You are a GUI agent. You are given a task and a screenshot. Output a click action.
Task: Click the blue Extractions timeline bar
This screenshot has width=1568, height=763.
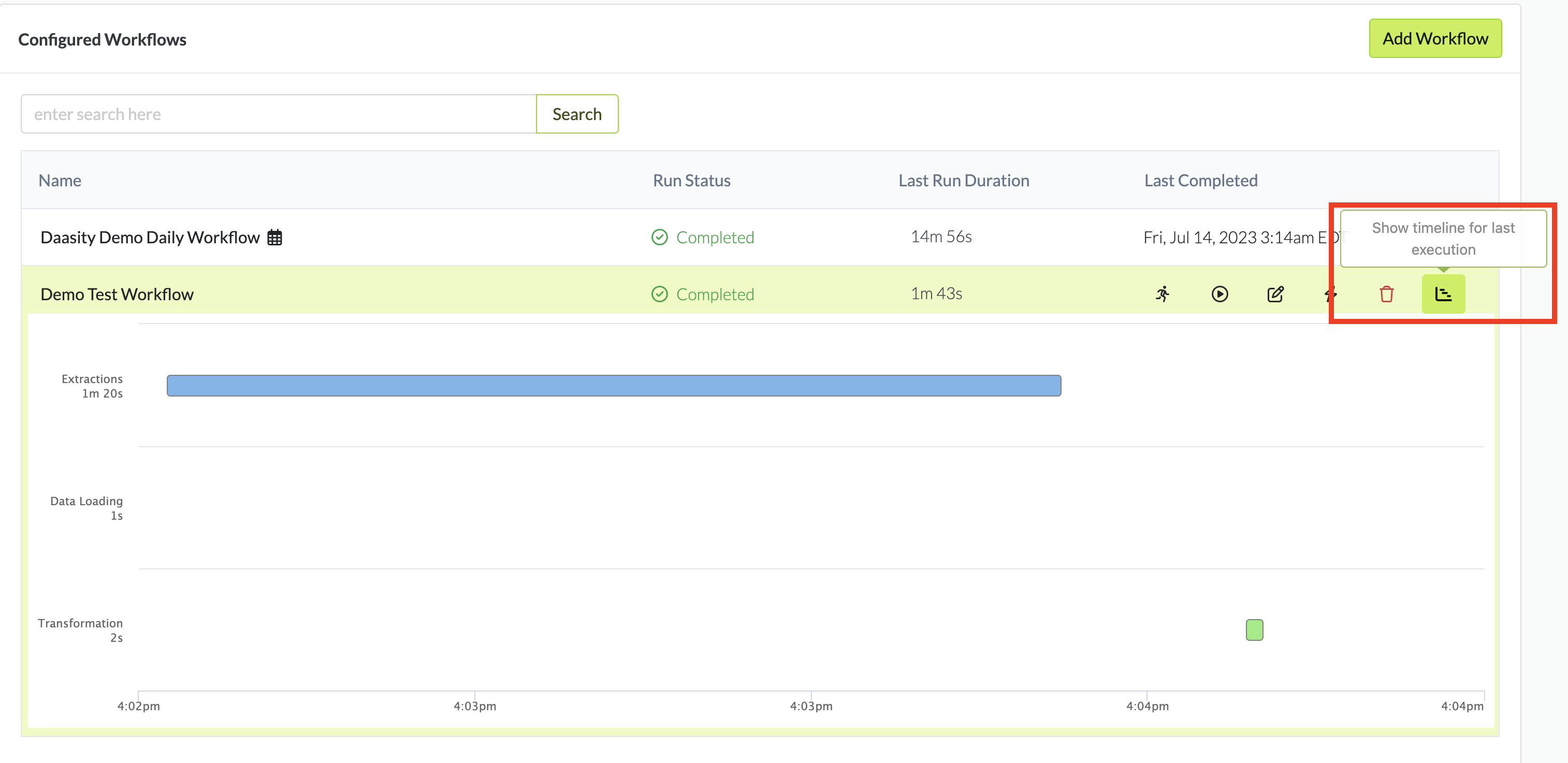coord(613,386)
